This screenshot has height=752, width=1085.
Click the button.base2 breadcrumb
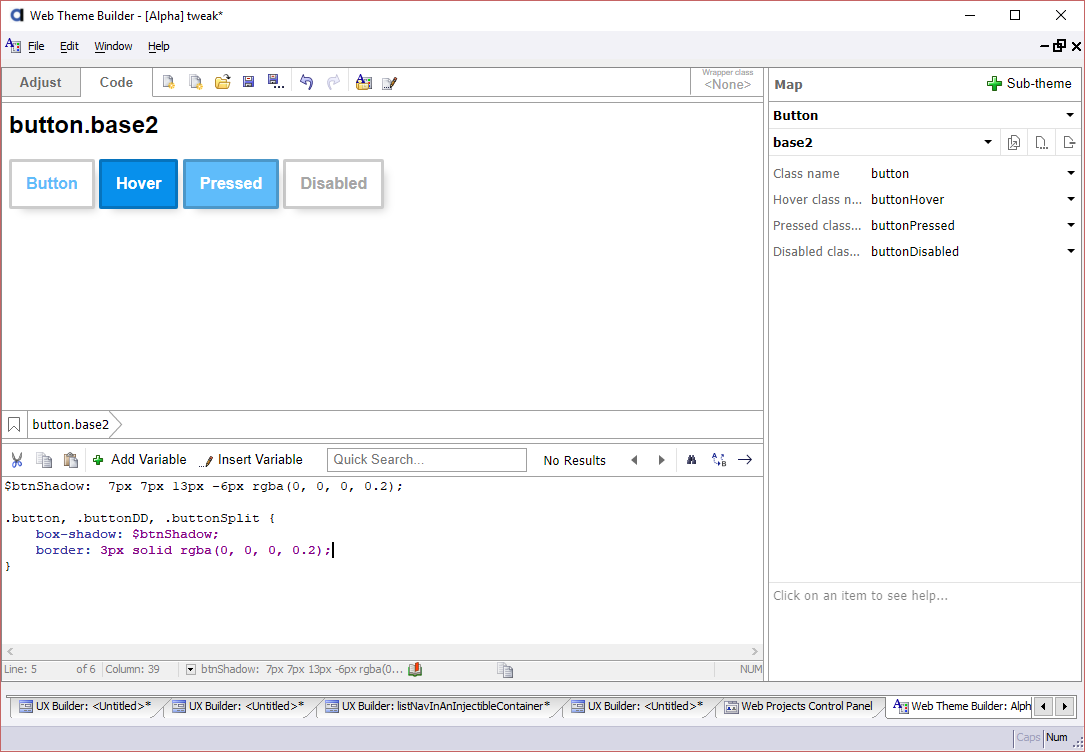[71, 425]
